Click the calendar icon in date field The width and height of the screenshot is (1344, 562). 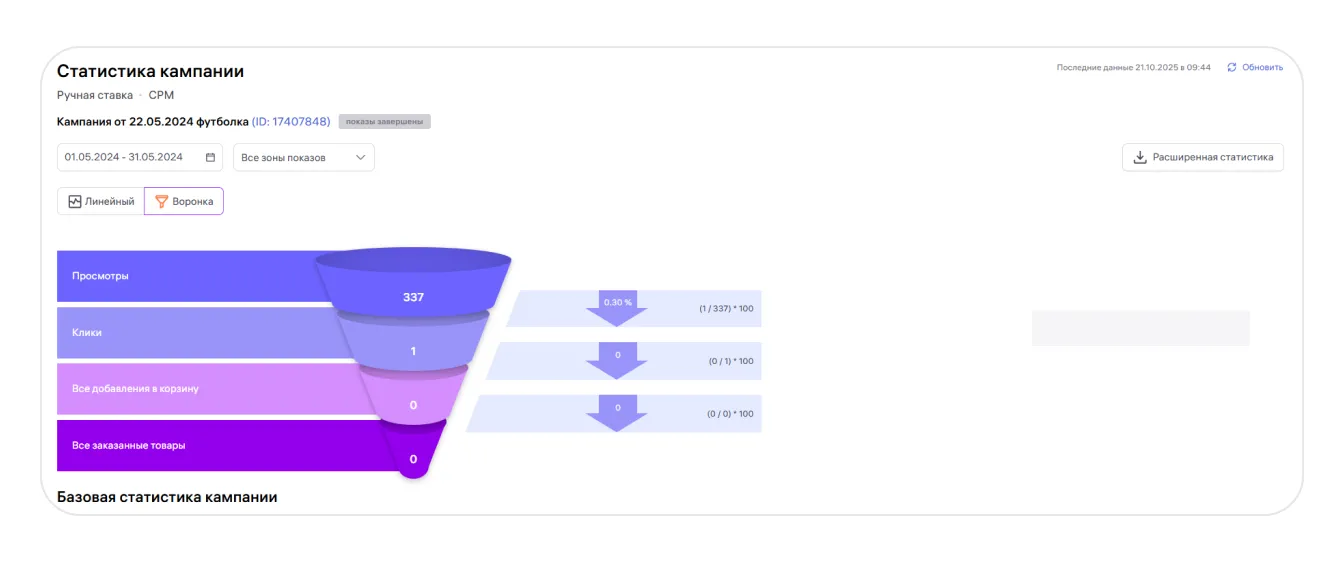[210, 157]
